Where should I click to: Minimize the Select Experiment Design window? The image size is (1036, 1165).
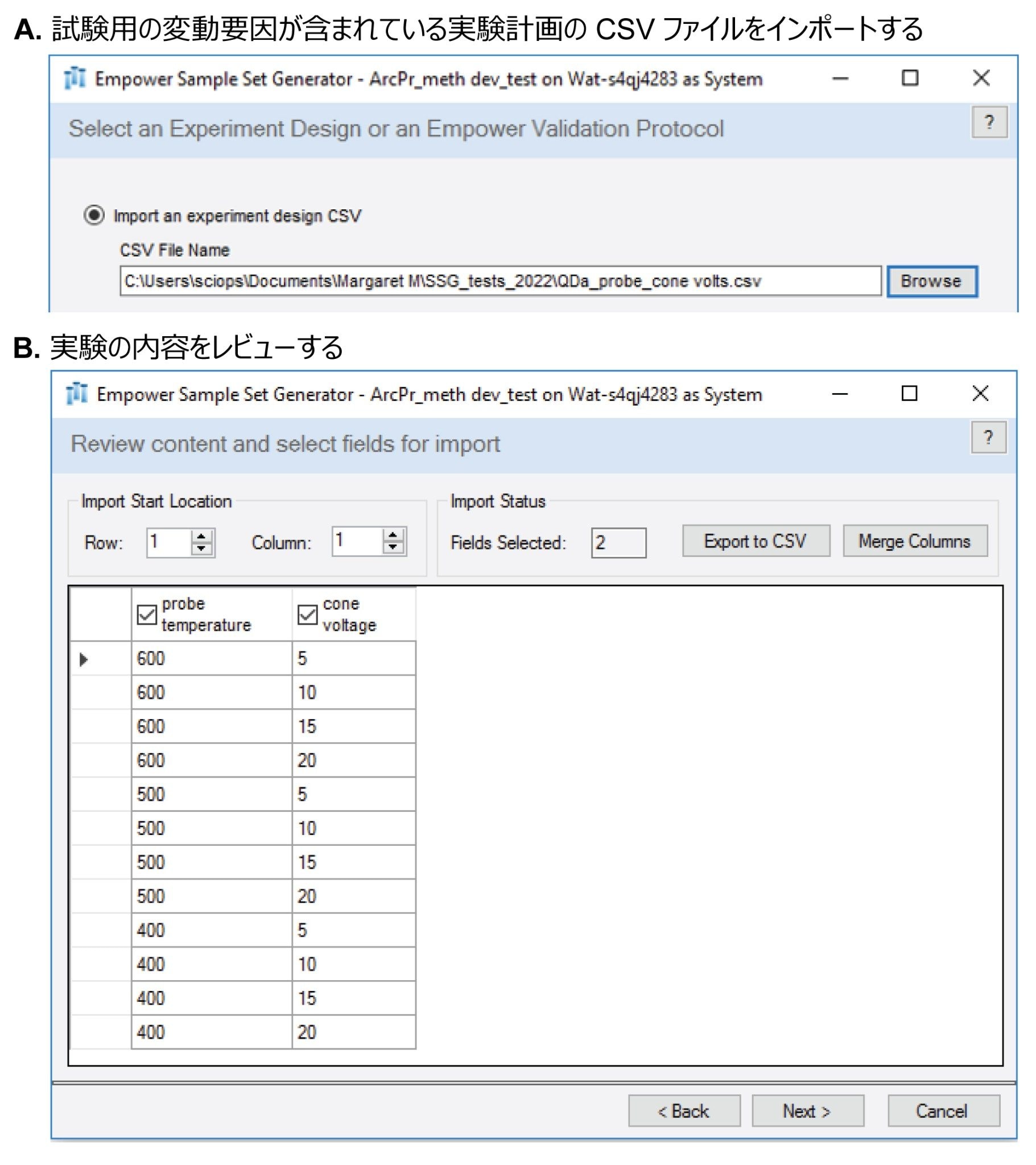tap(840, 78)
